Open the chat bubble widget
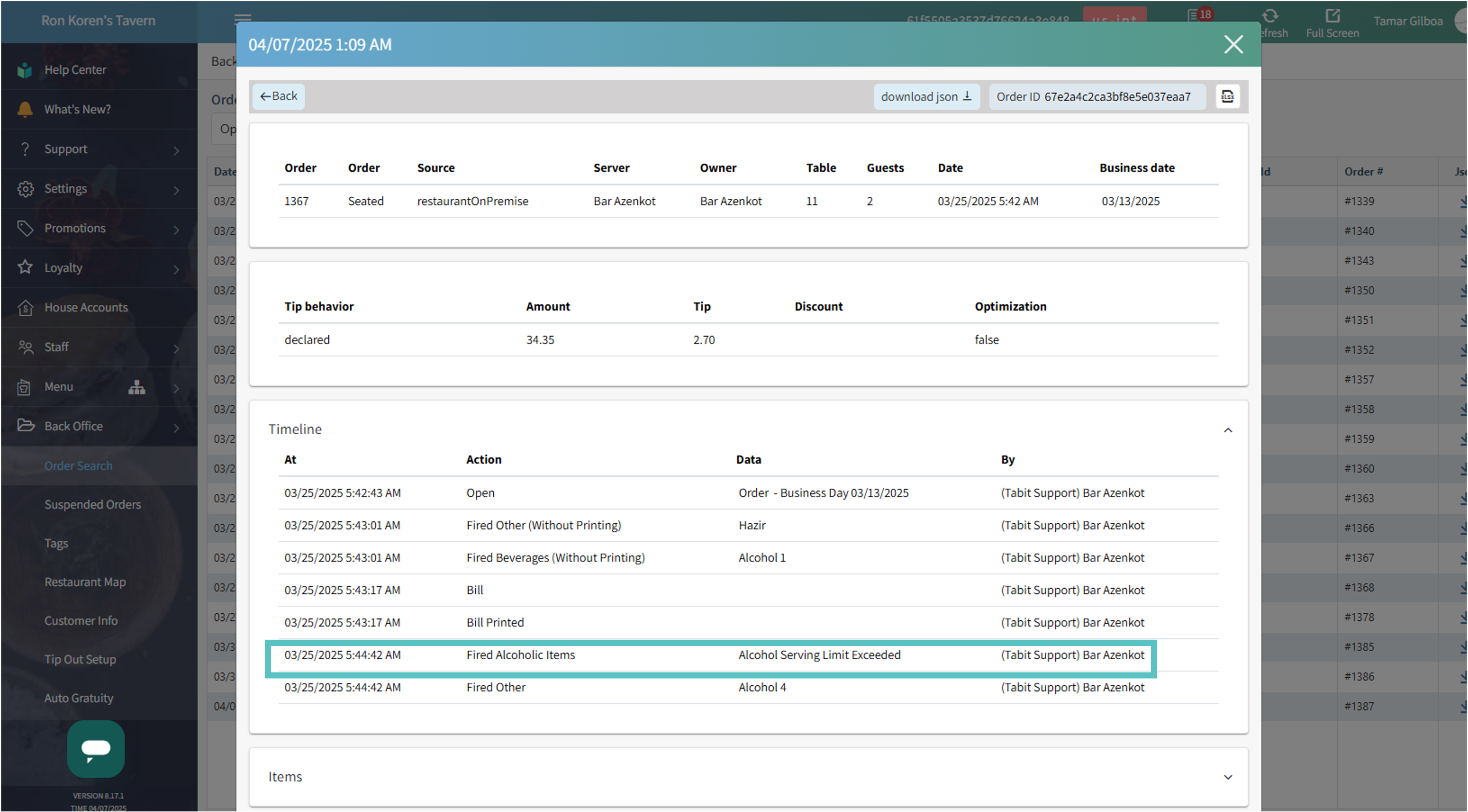1468x812 pixels. (96, 748)
